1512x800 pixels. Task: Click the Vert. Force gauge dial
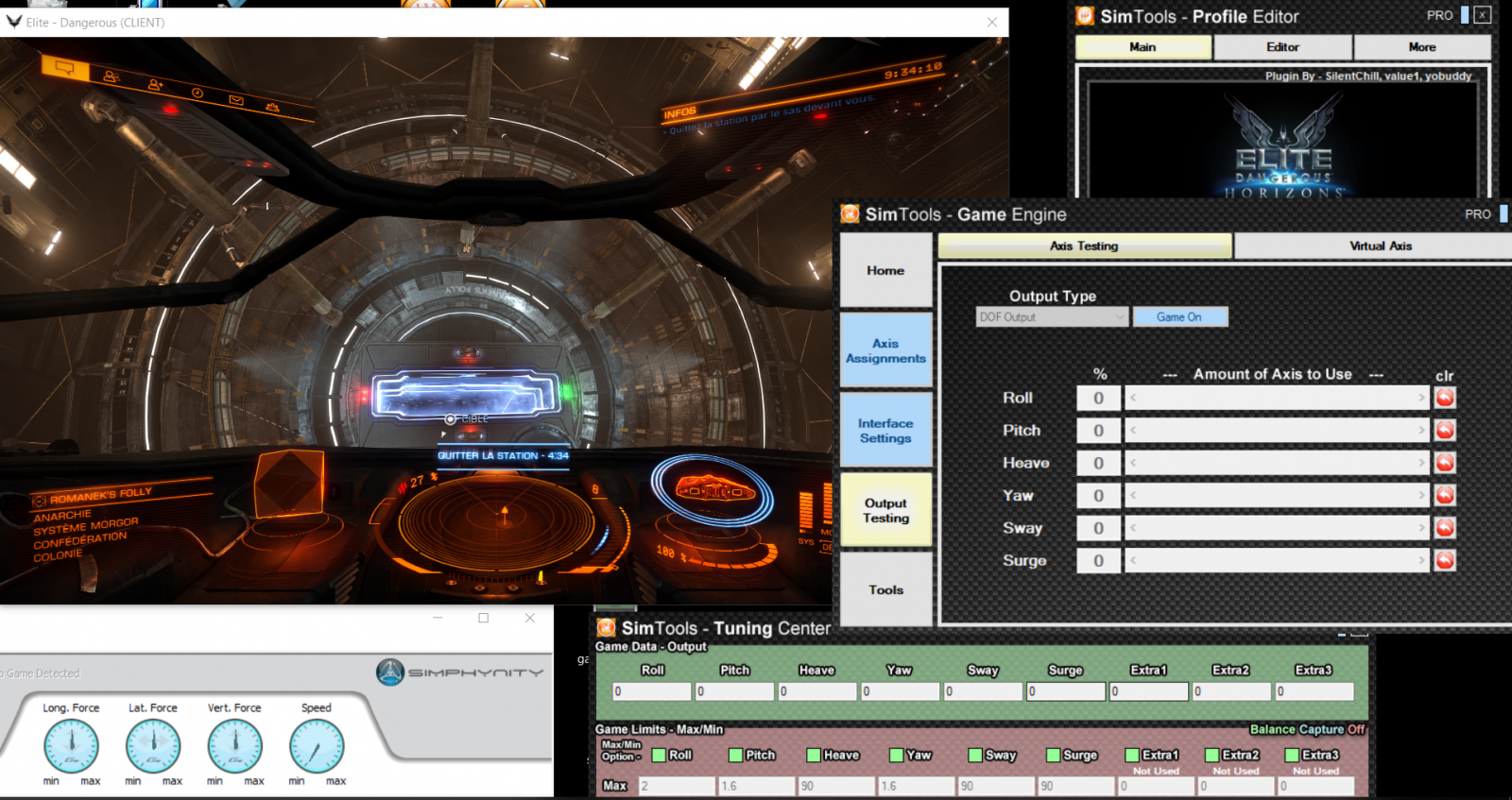(x=234, y=746)
